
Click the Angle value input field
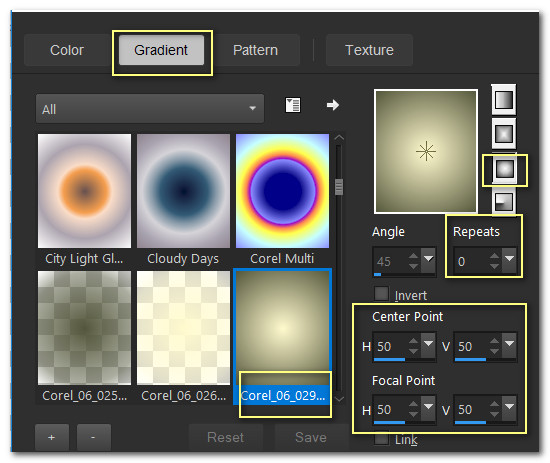(391, 261)
